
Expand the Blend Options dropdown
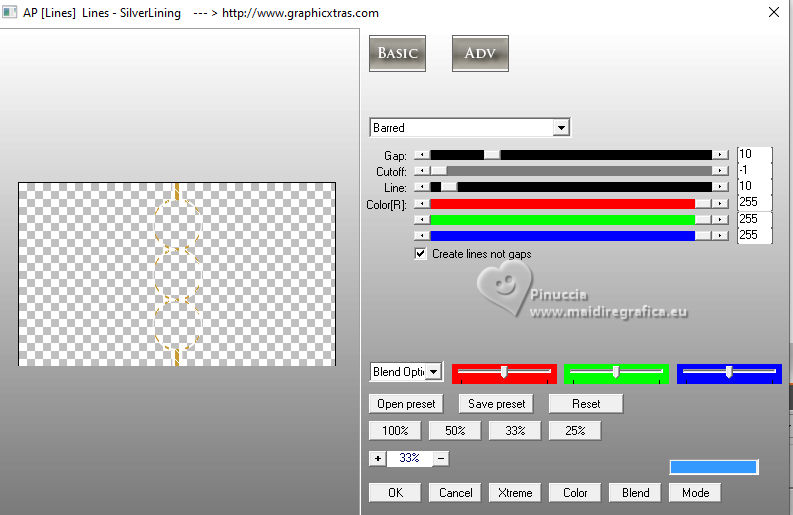[x=433, y=372]
